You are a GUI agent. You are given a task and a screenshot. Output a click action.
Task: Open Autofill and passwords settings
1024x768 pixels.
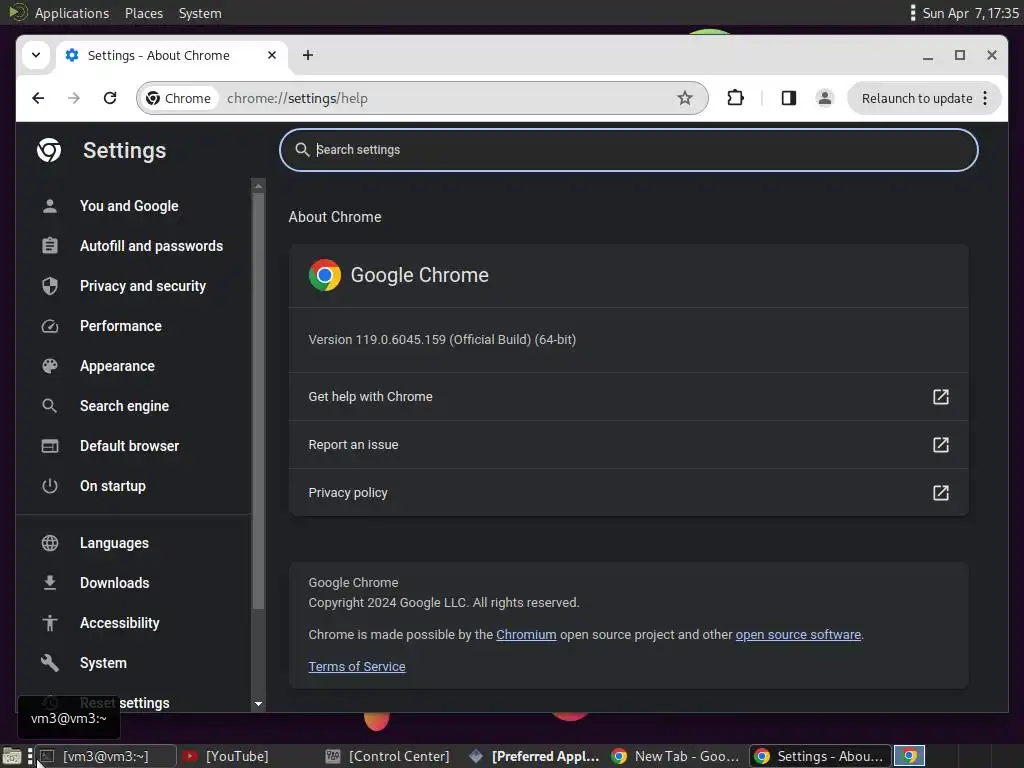152,246
